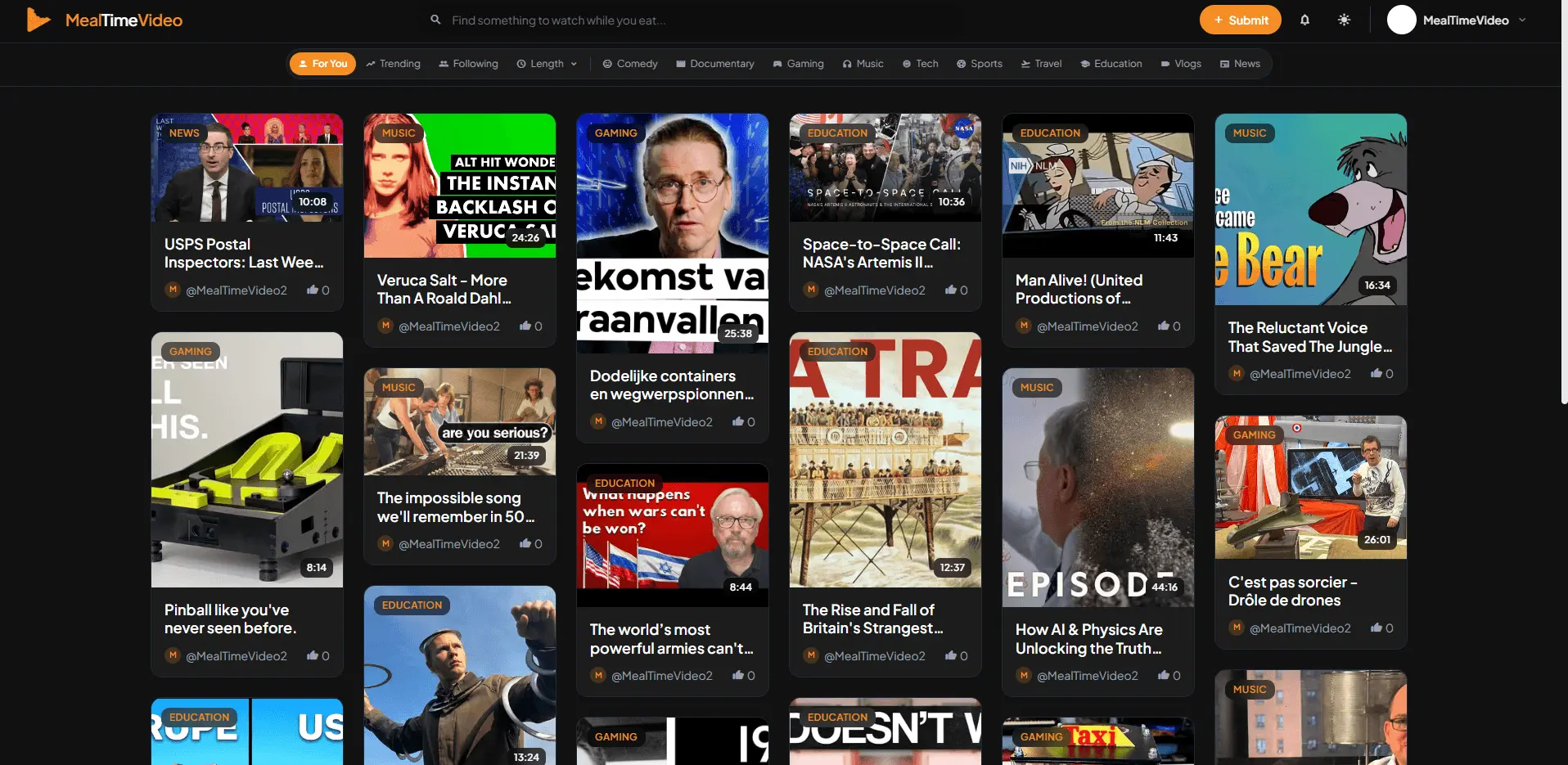1568x765 pixels.
Task: Open the Following tab
Action: (x=468, y=64)
